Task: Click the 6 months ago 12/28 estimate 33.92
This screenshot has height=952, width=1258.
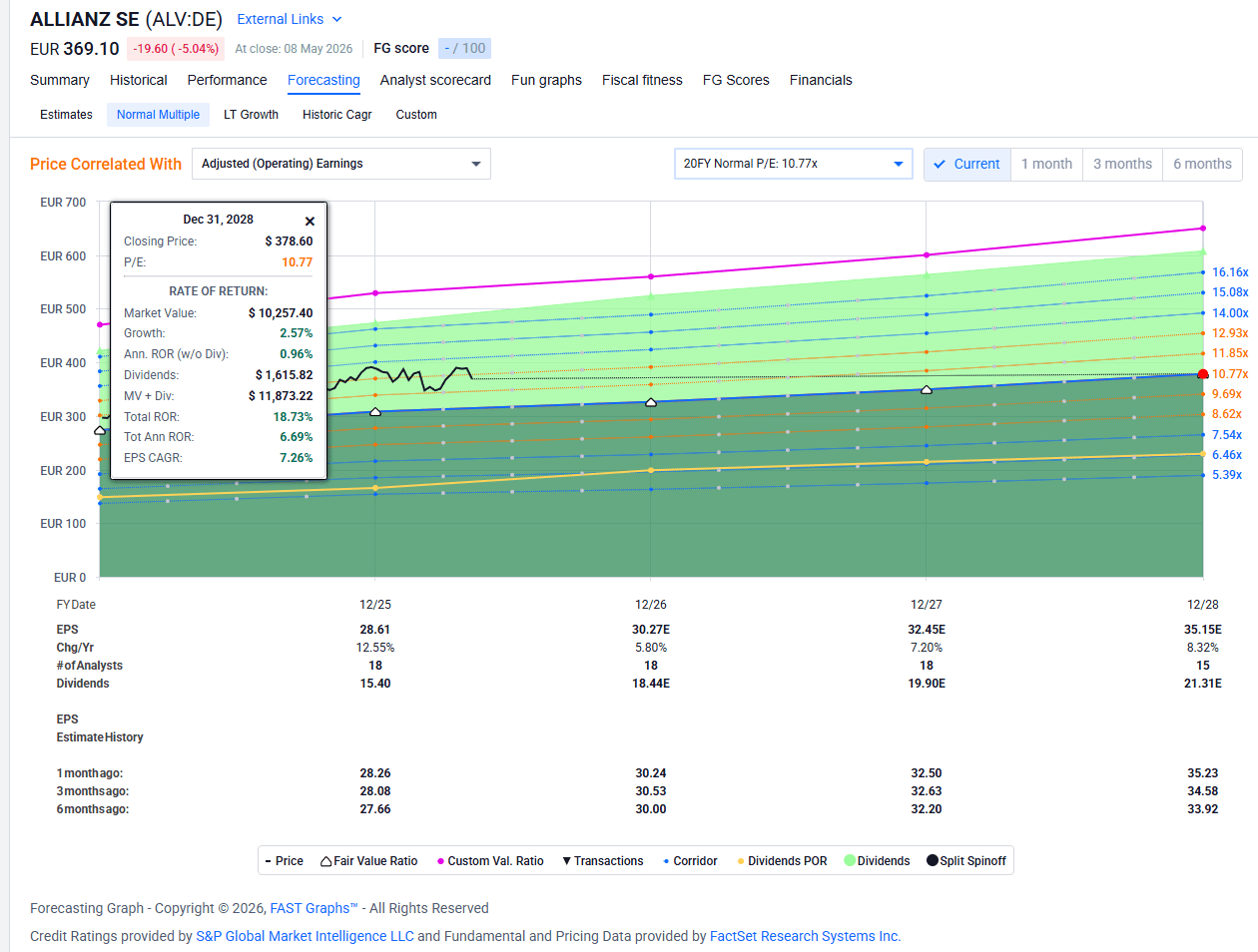Action: pos(1202,809)
